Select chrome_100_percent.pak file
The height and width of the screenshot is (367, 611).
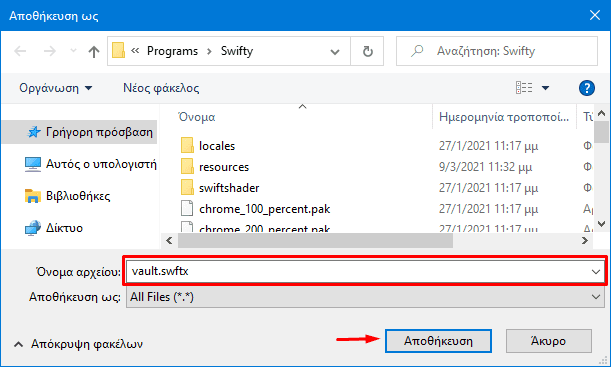(264, 209)
